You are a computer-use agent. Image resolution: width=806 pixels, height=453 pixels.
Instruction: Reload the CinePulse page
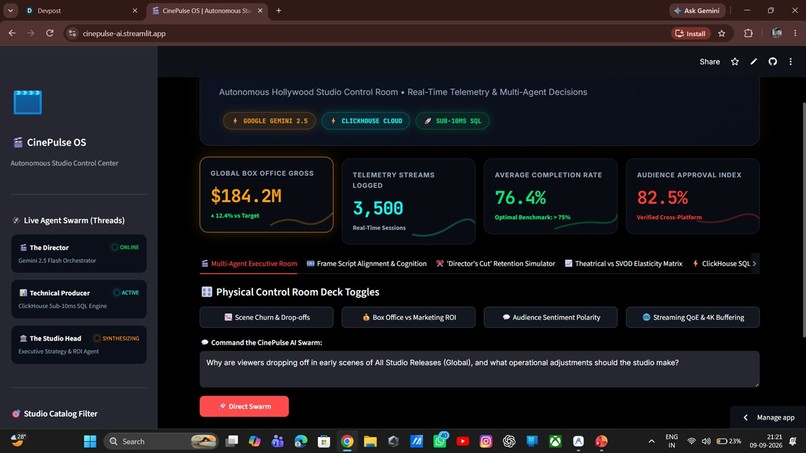pos(50,33)
